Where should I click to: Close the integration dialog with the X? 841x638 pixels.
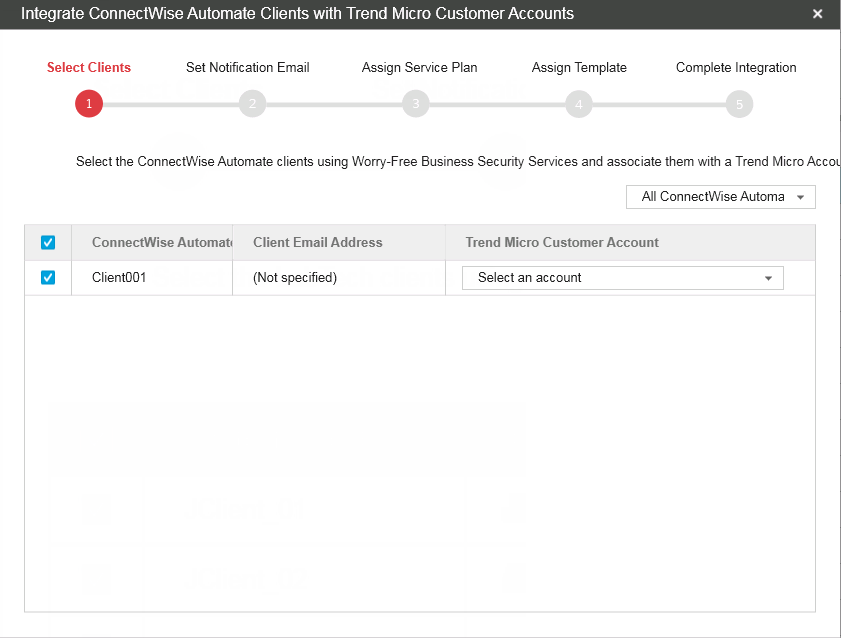(x=818, y=14)
